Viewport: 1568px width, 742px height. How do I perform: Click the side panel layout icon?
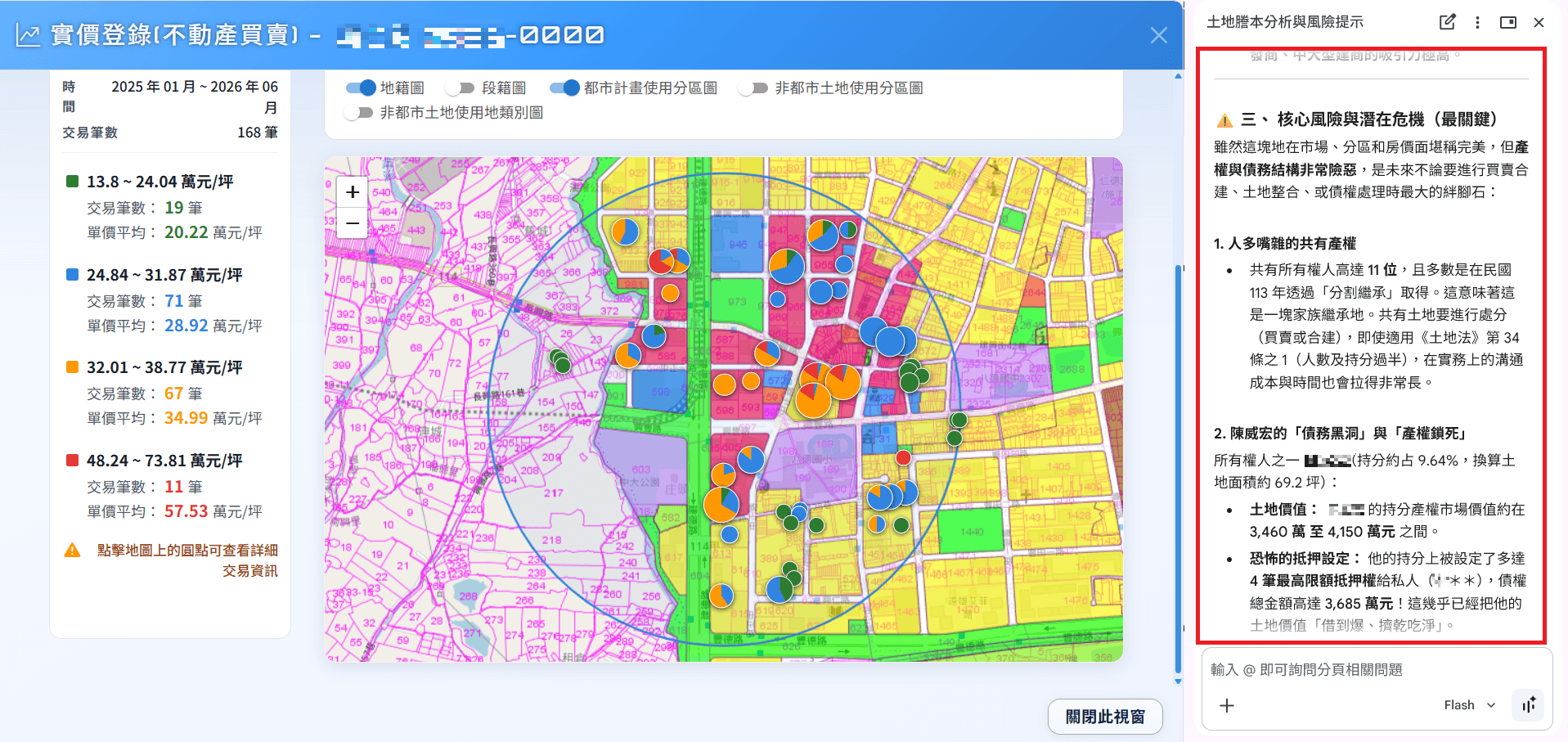(x=1508, y=22)
